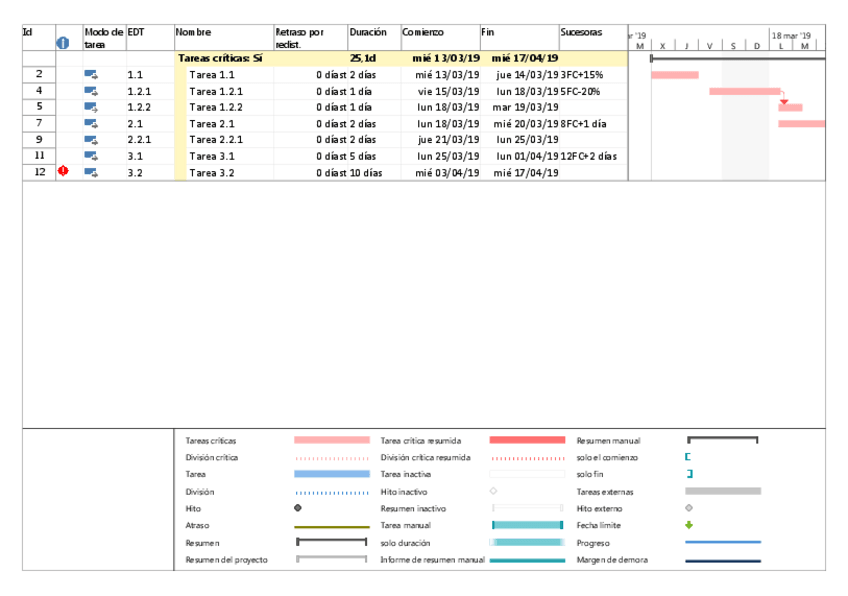This screenshot has width=848, height=596.
Task: Select the Comienzo column header
Action: tap(440, 37)
